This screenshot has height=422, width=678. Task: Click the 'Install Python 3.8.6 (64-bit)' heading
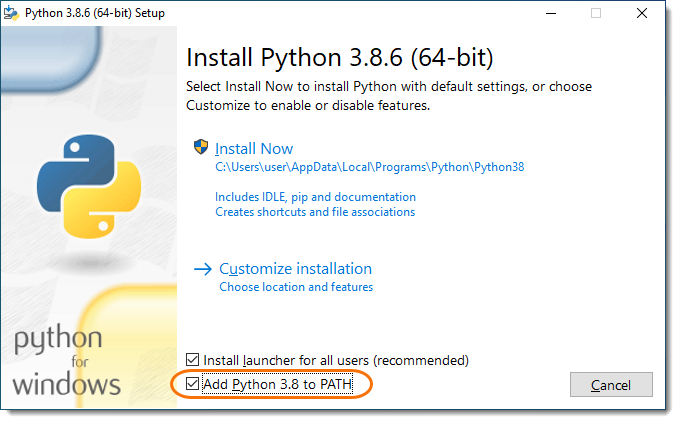click(340, 54)
